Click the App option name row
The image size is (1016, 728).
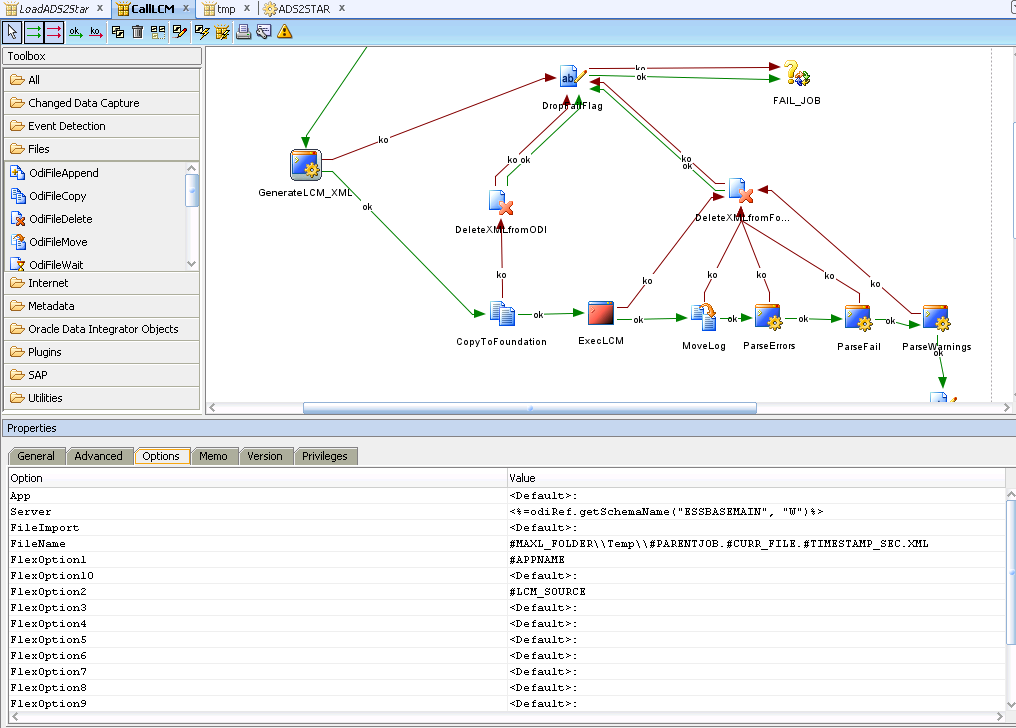tap(257, 495)
